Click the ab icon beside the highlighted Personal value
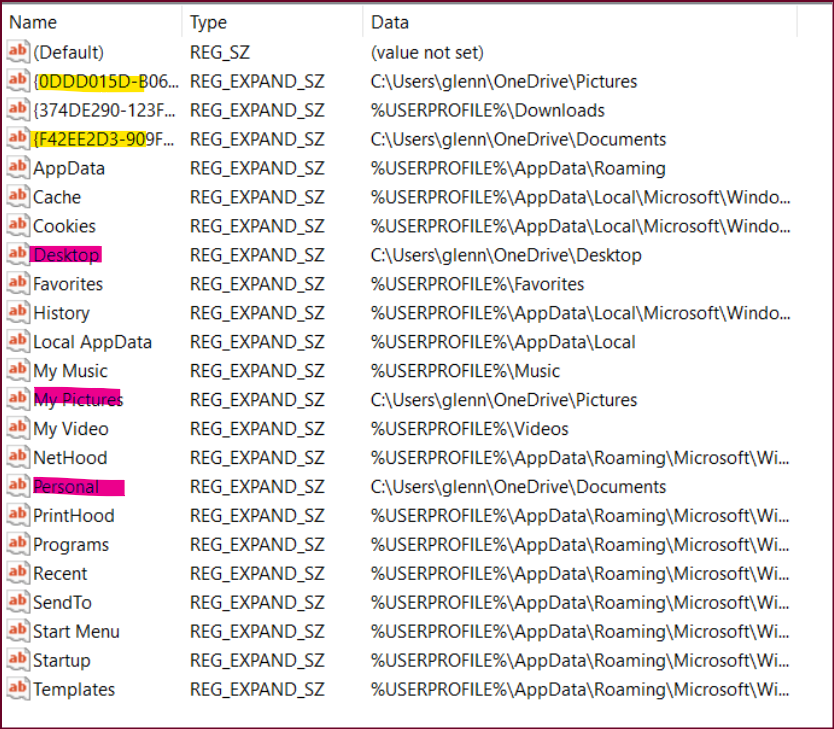The width and height of the screenshot is (834, 729). point(17,487)
